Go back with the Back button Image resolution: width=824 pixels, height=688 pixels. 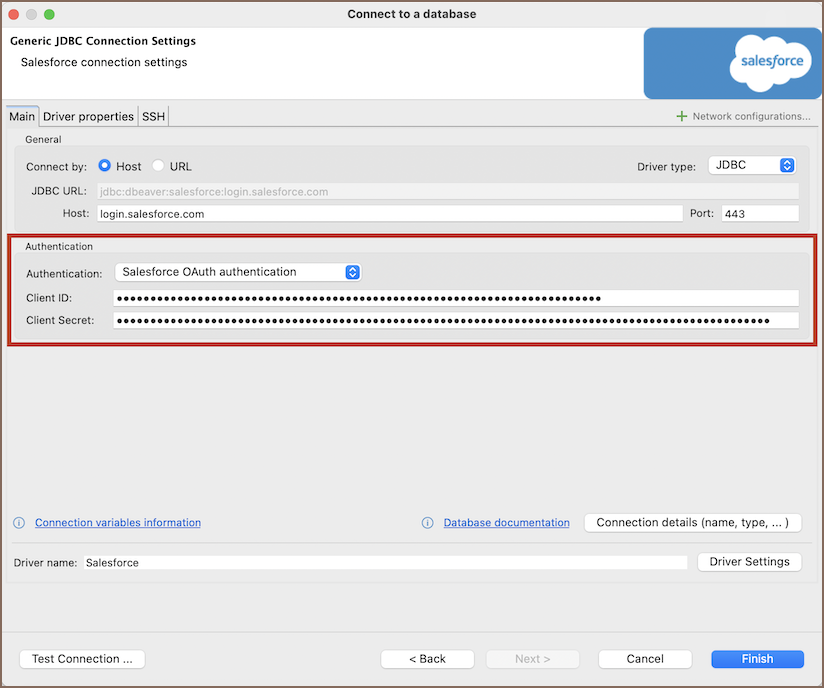tap(427, 659)
